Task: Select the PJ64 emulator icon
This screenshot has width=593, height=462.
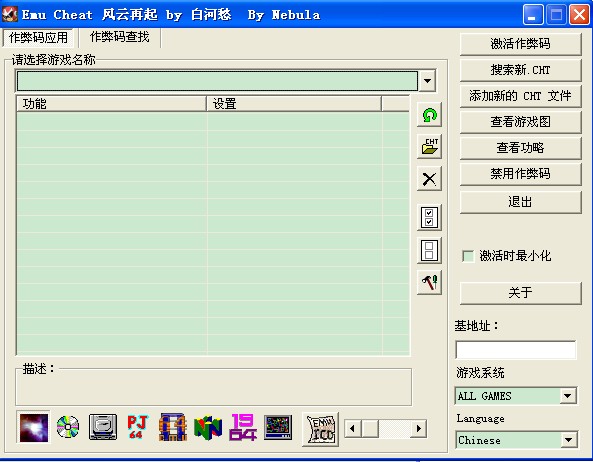Action: [x=138, y=427]
